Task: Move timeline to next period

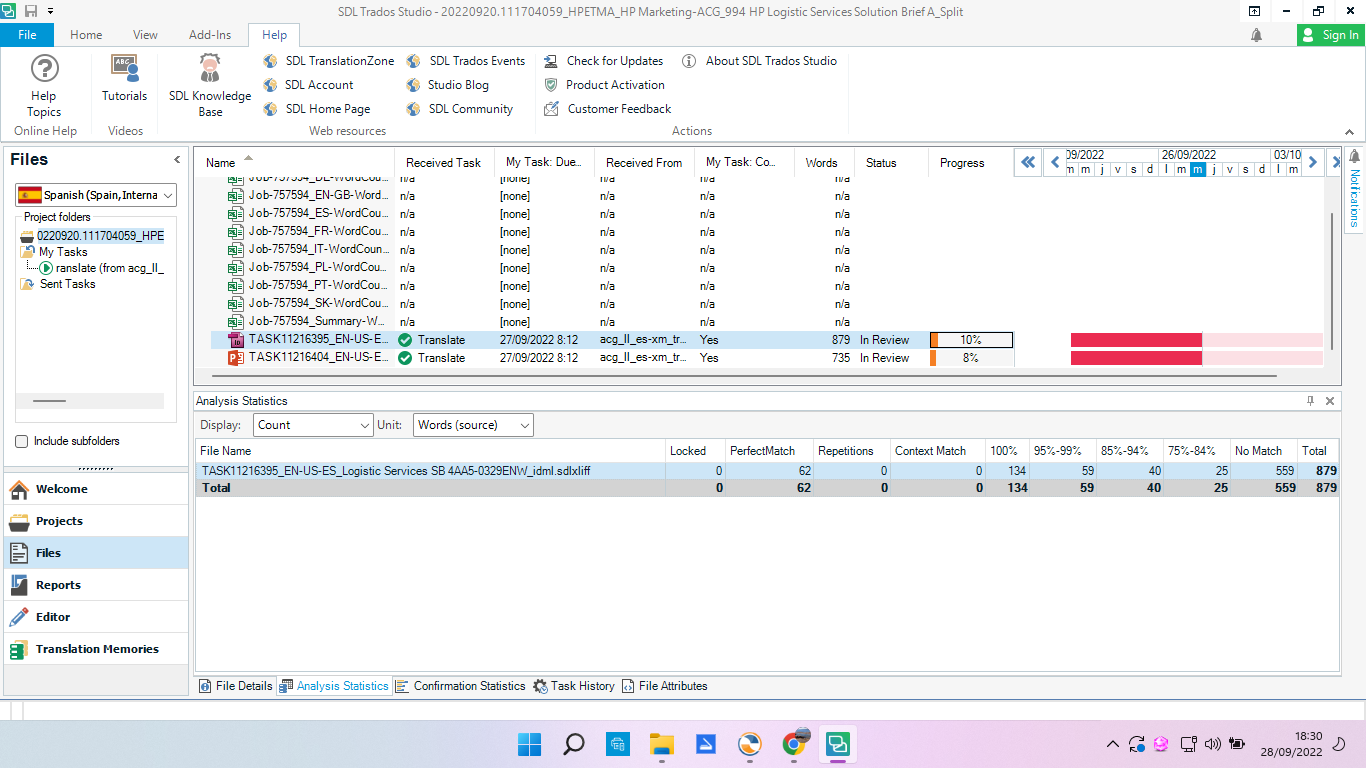Action: (1313, 161)
